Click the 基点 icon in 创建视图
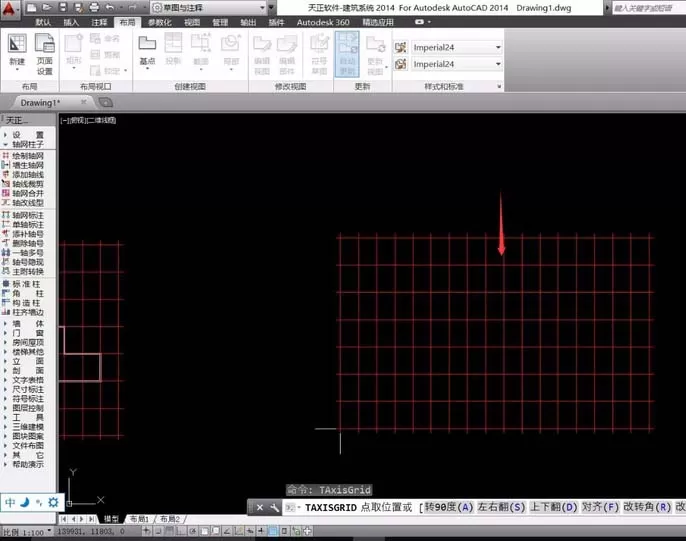 (147, 51)
